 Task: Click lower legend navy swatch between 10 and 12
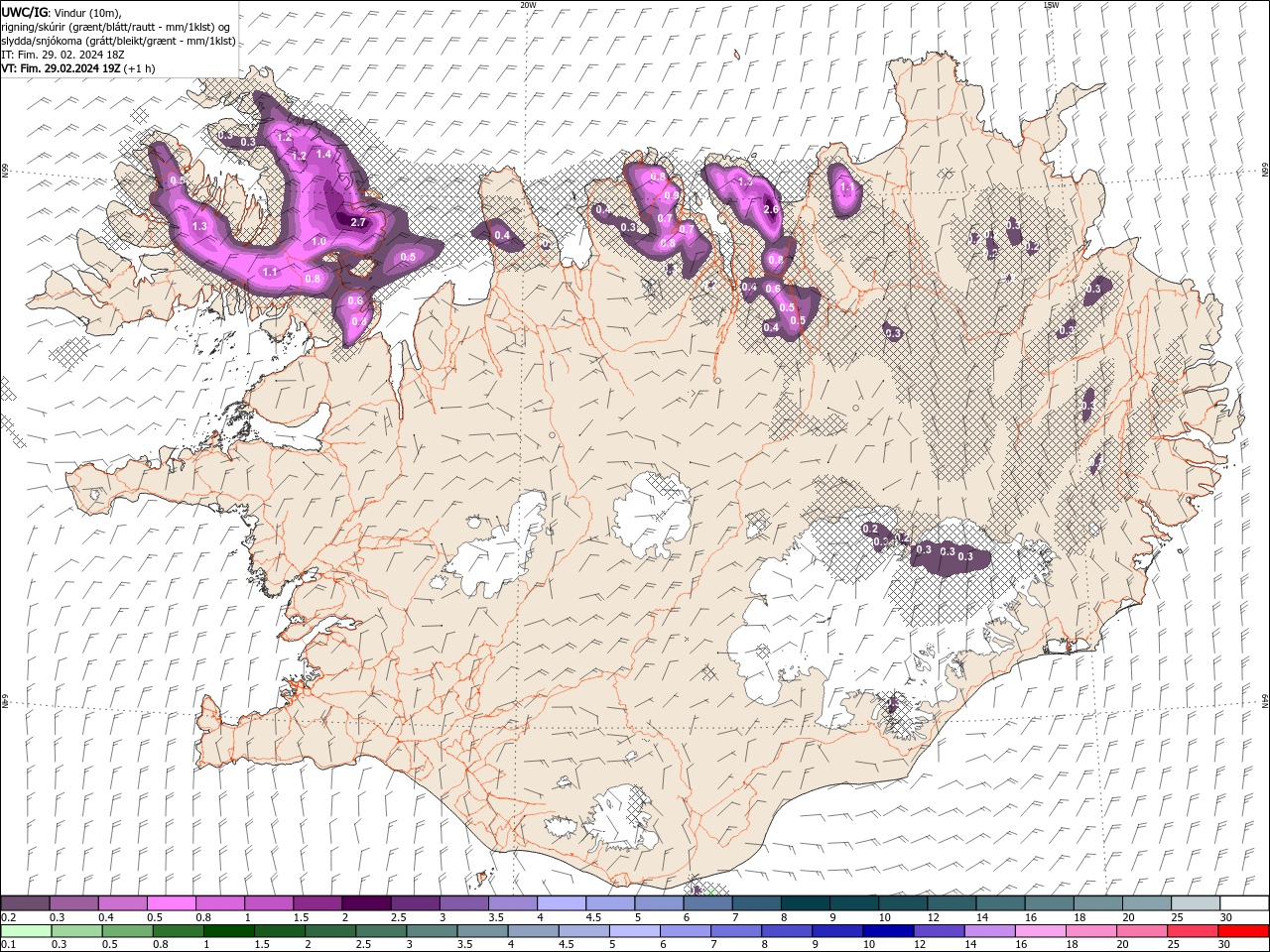coord(888,931)
